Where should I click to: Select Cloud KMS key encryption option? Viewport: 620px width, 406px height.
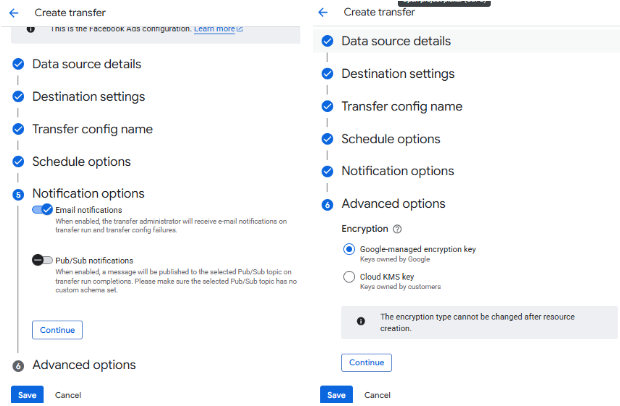pyautogui.click(x=348, y=277)
